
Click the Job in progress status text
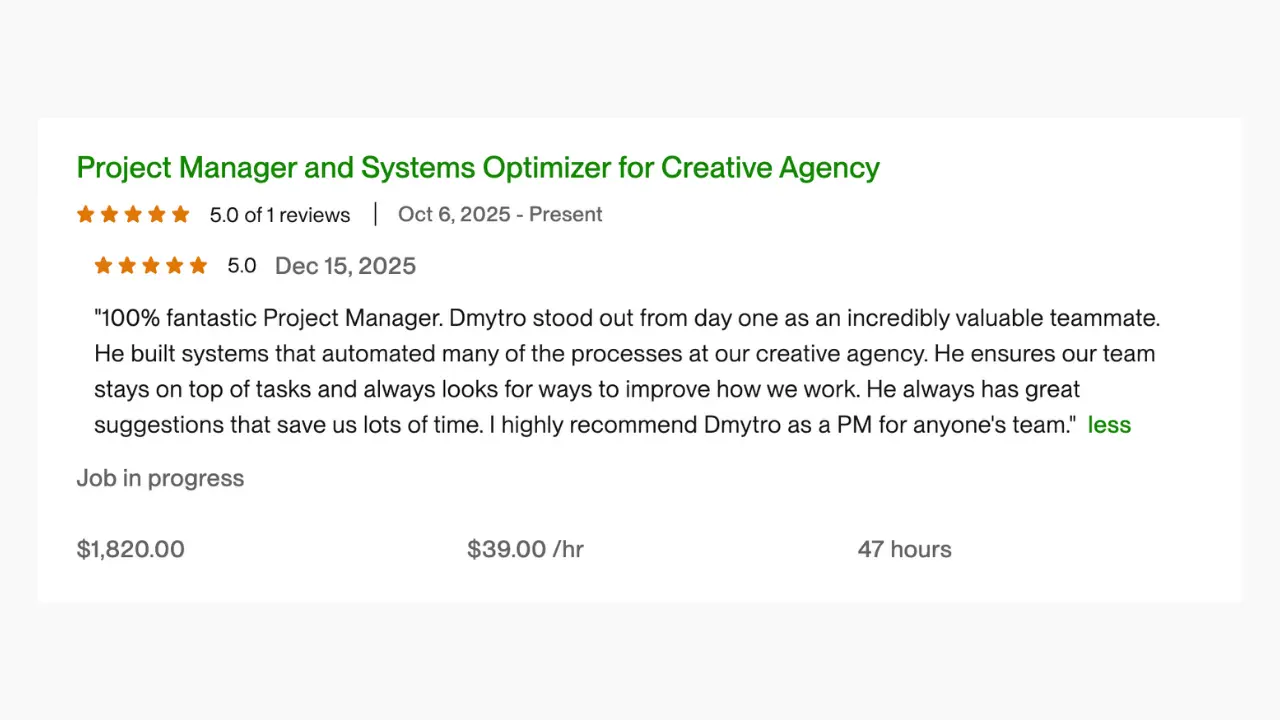[x=160, y=478]
